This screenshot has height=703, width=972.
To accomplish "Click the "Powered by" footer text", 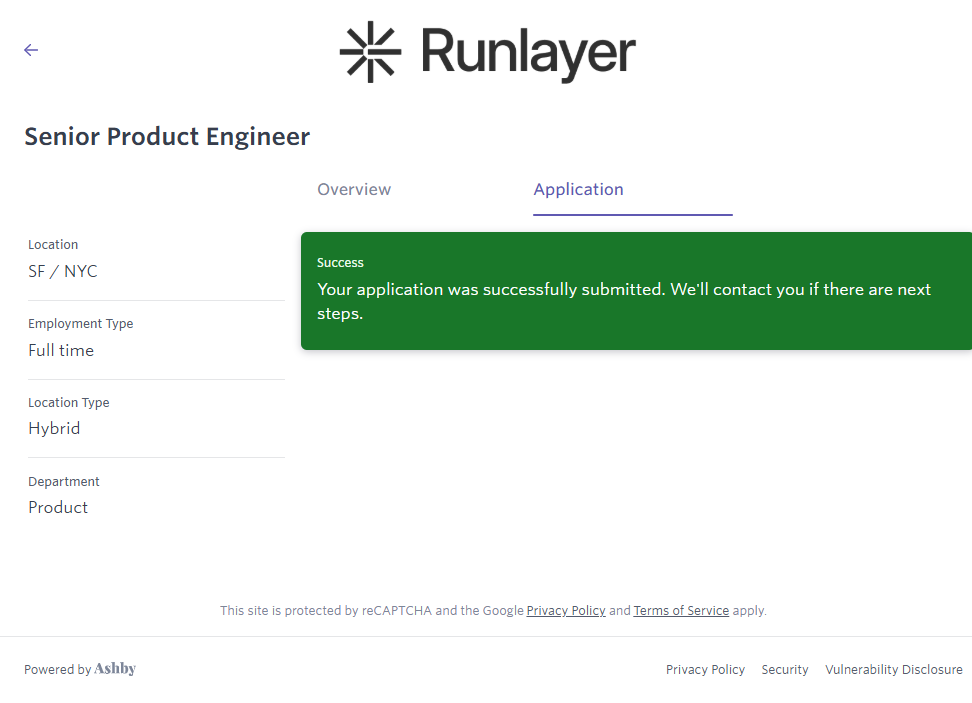I will click(x=57, y=670).
